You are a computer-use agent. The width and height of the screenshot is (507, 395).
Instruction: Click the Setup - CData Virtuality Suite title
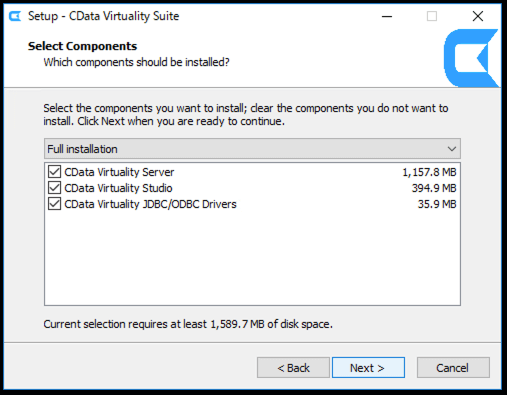104,16
